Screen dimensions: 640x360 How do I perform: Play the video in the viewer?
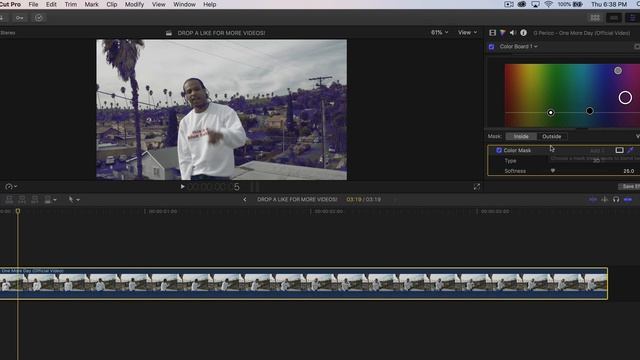coord(182,187)
